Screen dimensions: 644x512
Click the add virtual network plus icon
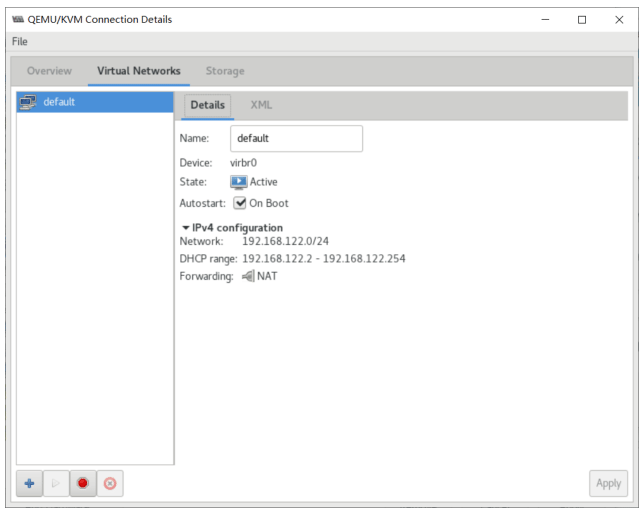(29, 483)
